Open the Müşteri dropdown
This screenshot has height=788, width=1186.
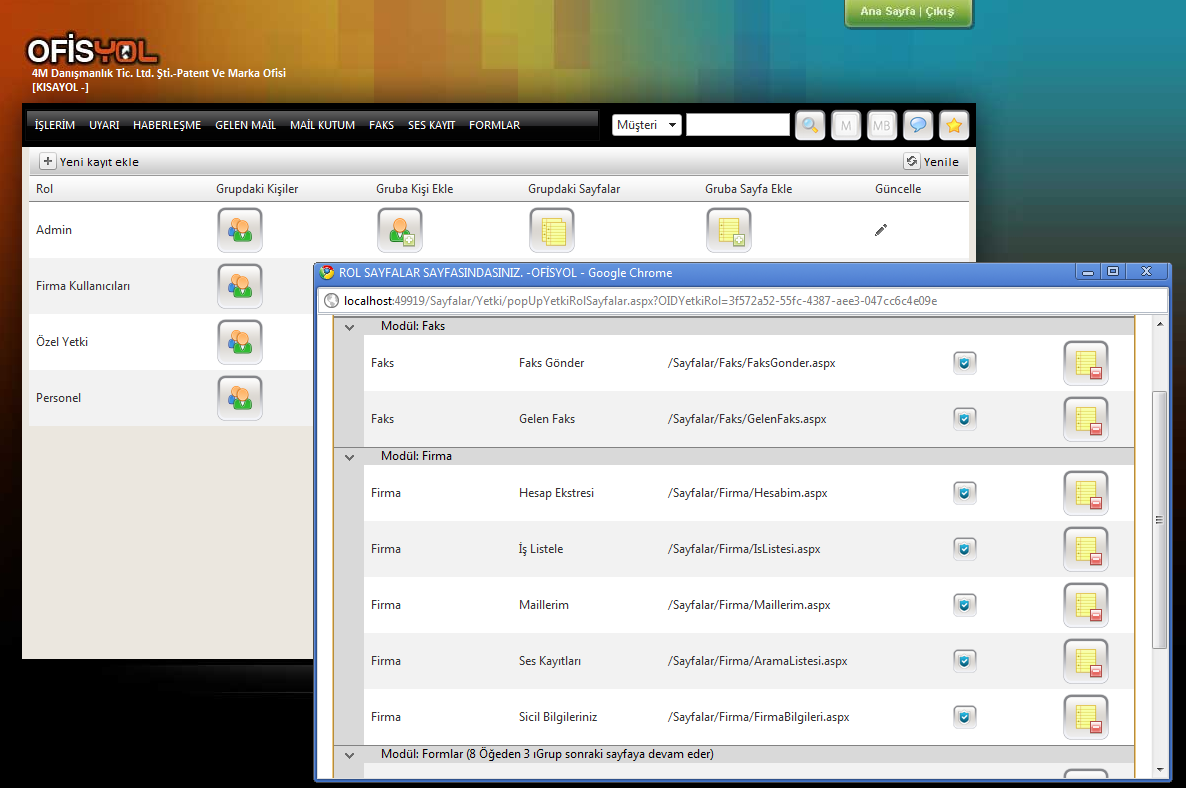[647, 125]
